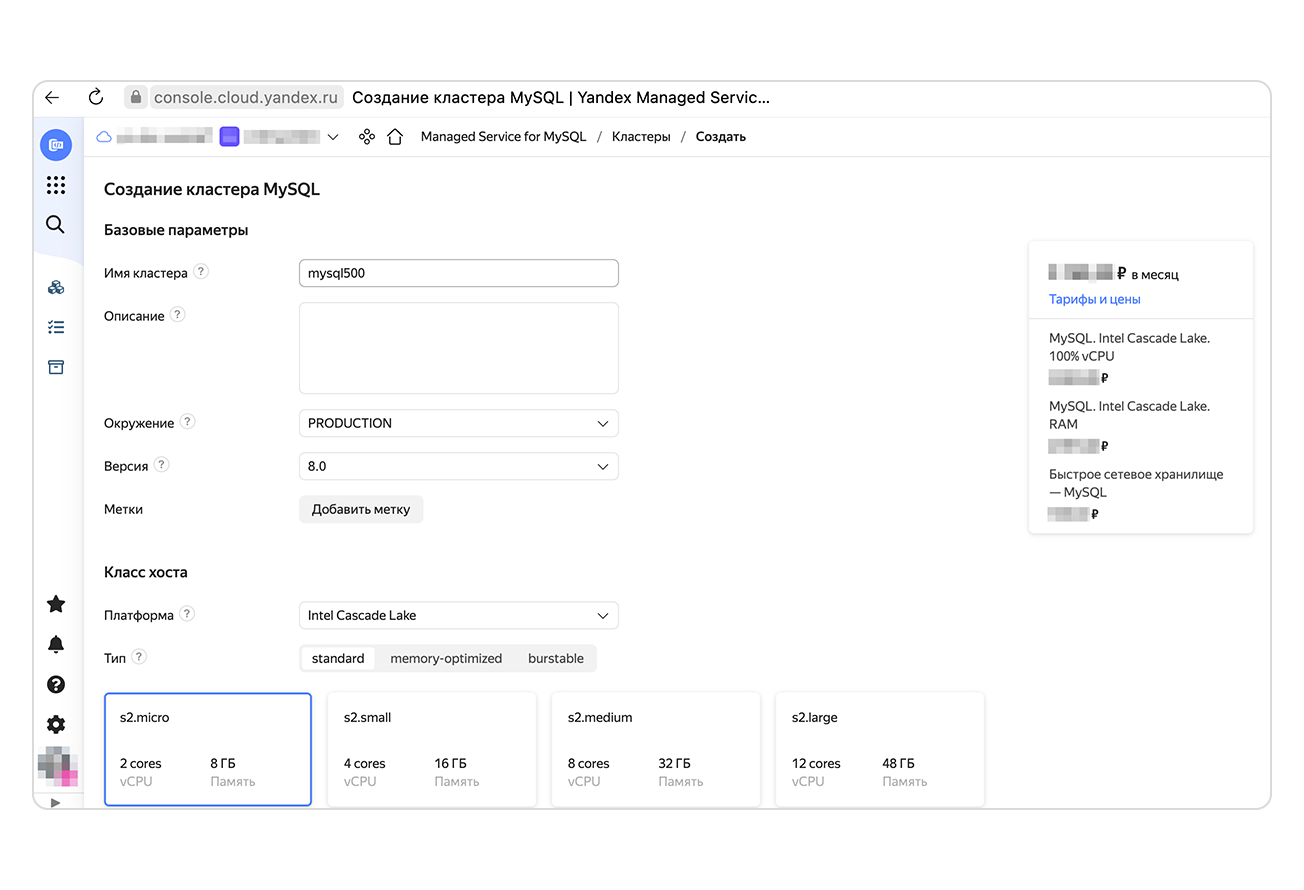Click the purple folder icon in breadcrumb

[x=229, y=137]
